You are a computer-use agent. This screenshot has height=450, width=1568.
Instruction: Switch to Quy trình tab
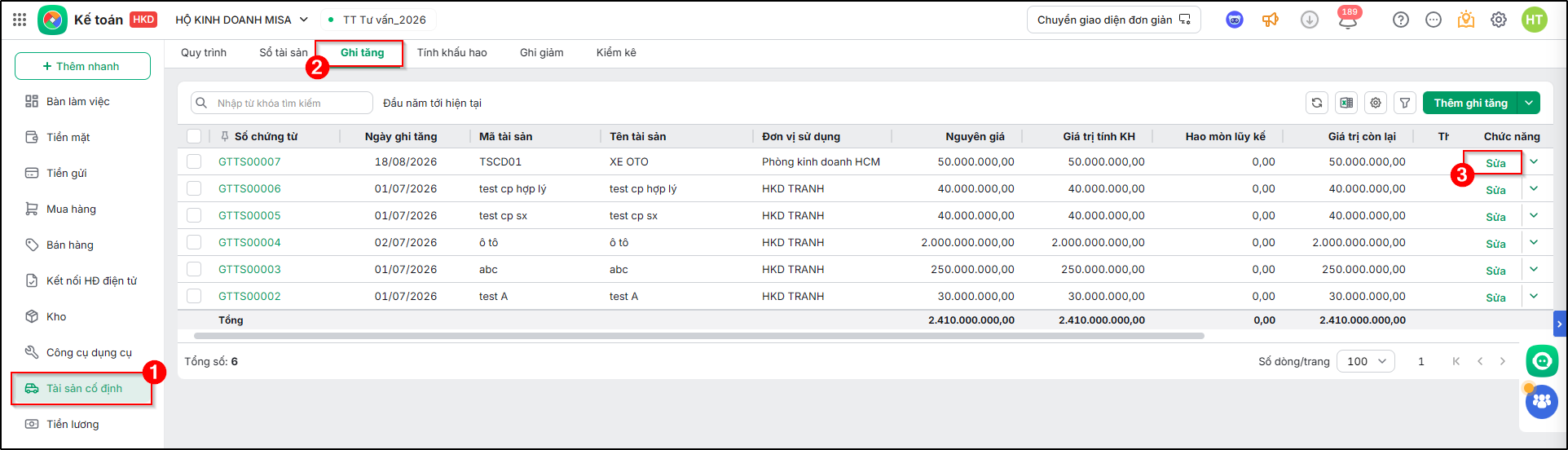point(204,52)
